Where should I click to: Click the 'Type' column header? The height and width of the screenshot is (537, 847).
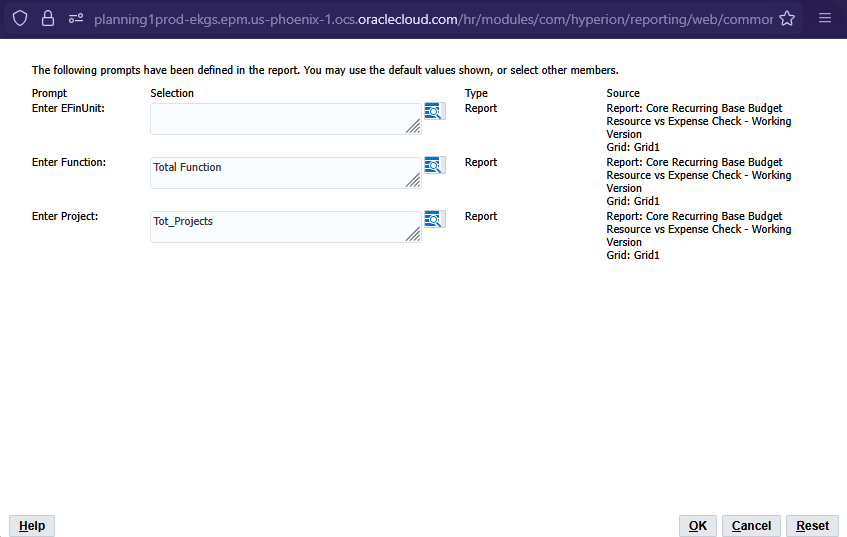coord(476,93)
